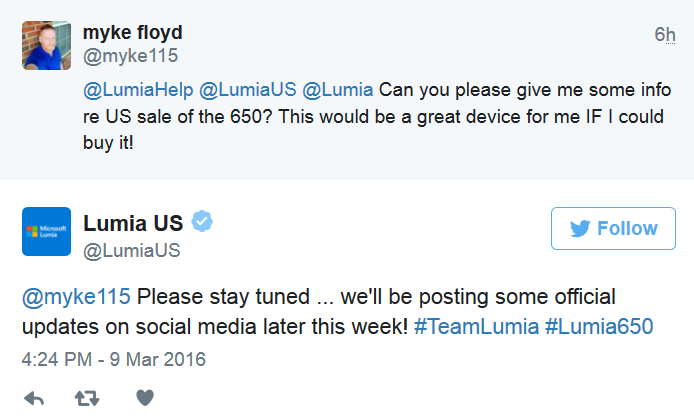Open myke floyd's profile photo

[46, 43]
